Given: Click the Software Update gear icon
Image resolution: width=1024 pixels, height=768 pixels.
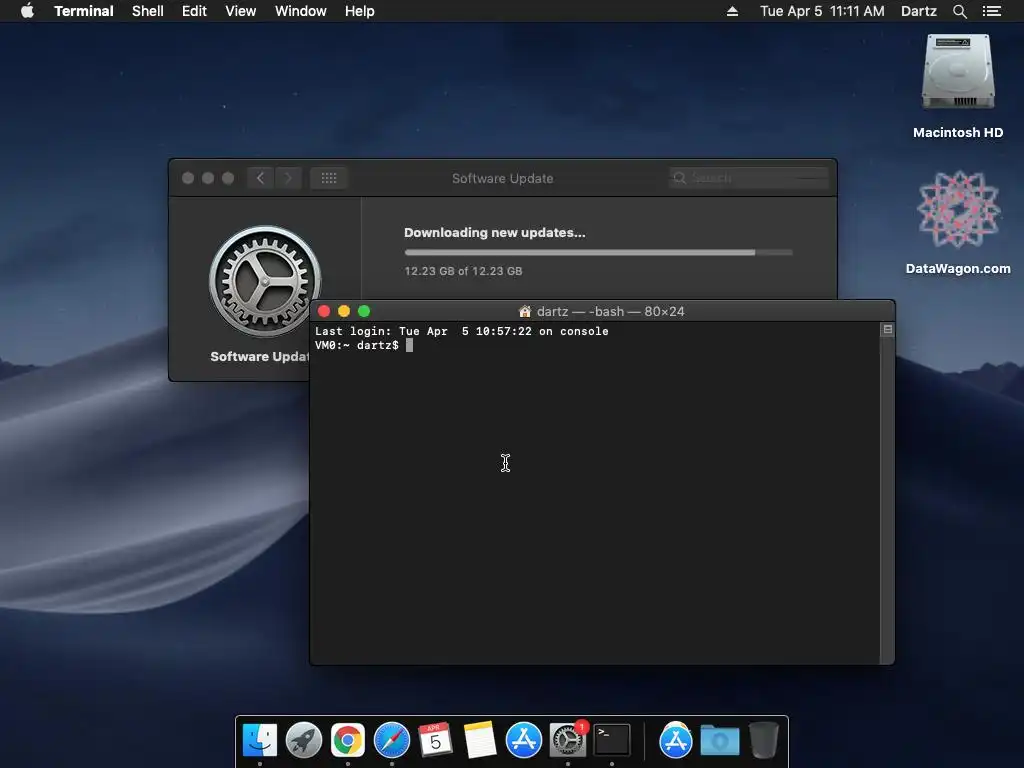Looking at the screenshot, I should (264, 281).
